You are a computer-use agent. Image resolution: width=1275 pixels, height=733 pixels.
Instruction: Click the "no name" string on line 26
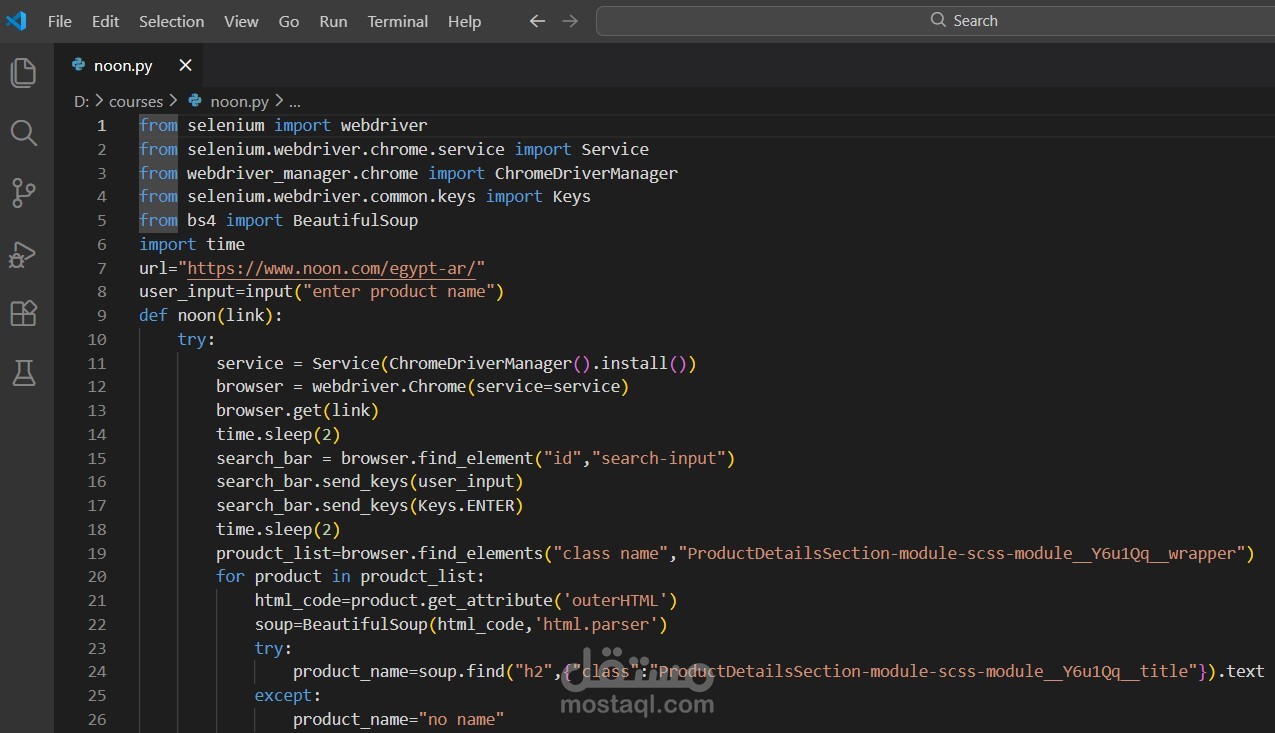(x=461, y=719)
